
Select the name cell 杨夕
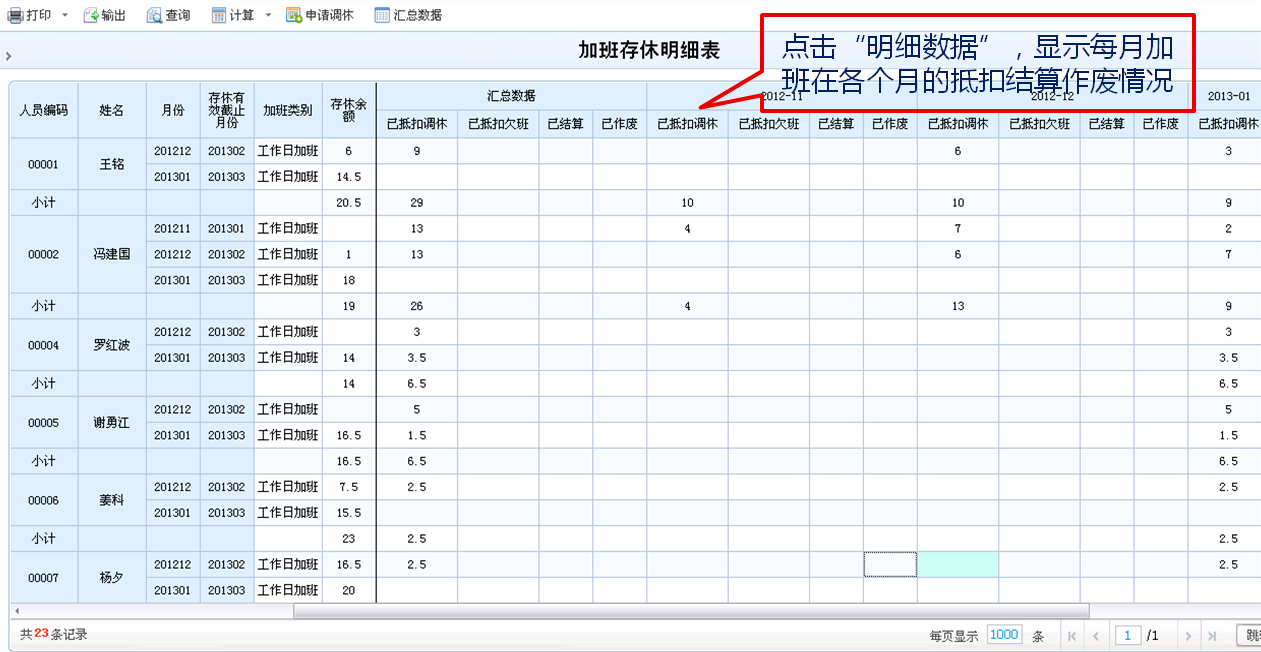112,578
